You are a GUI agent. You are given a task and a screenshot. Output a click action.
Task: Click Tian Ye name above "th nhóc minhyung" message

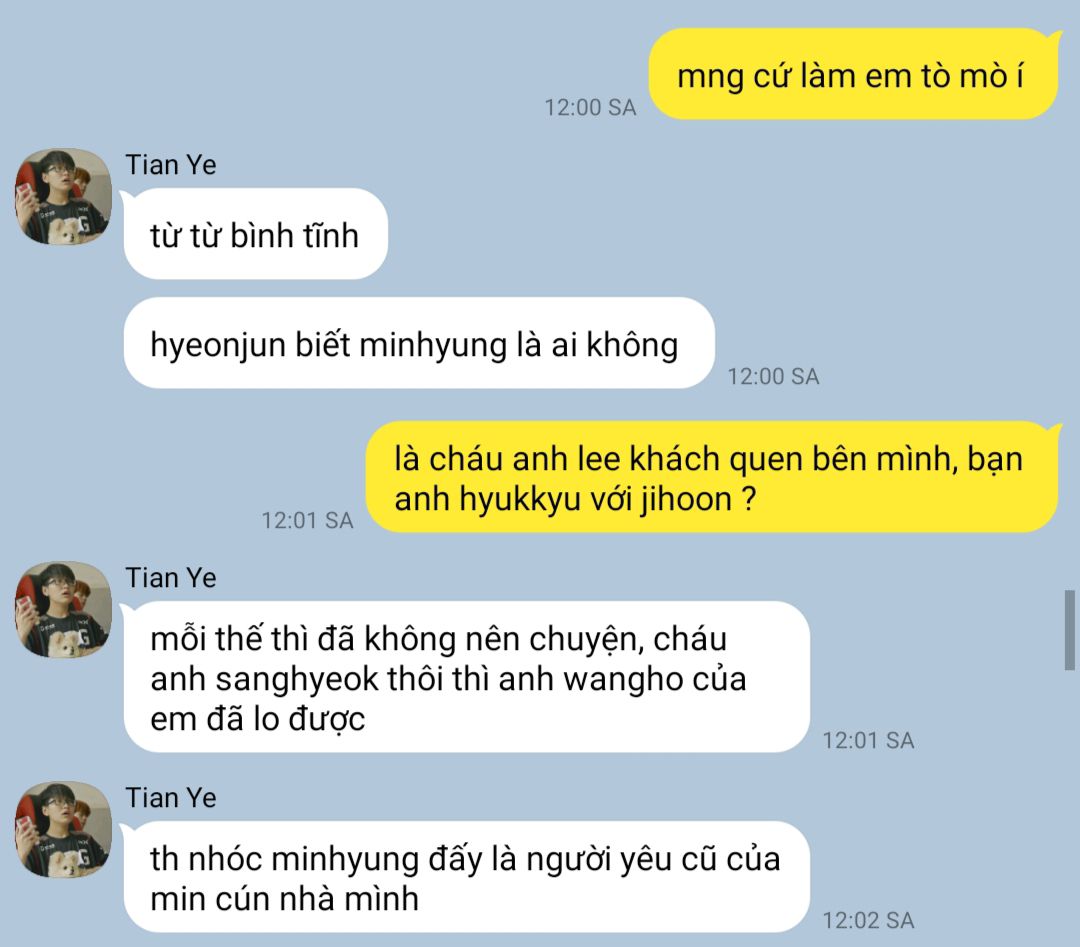(x=171, y=798)
